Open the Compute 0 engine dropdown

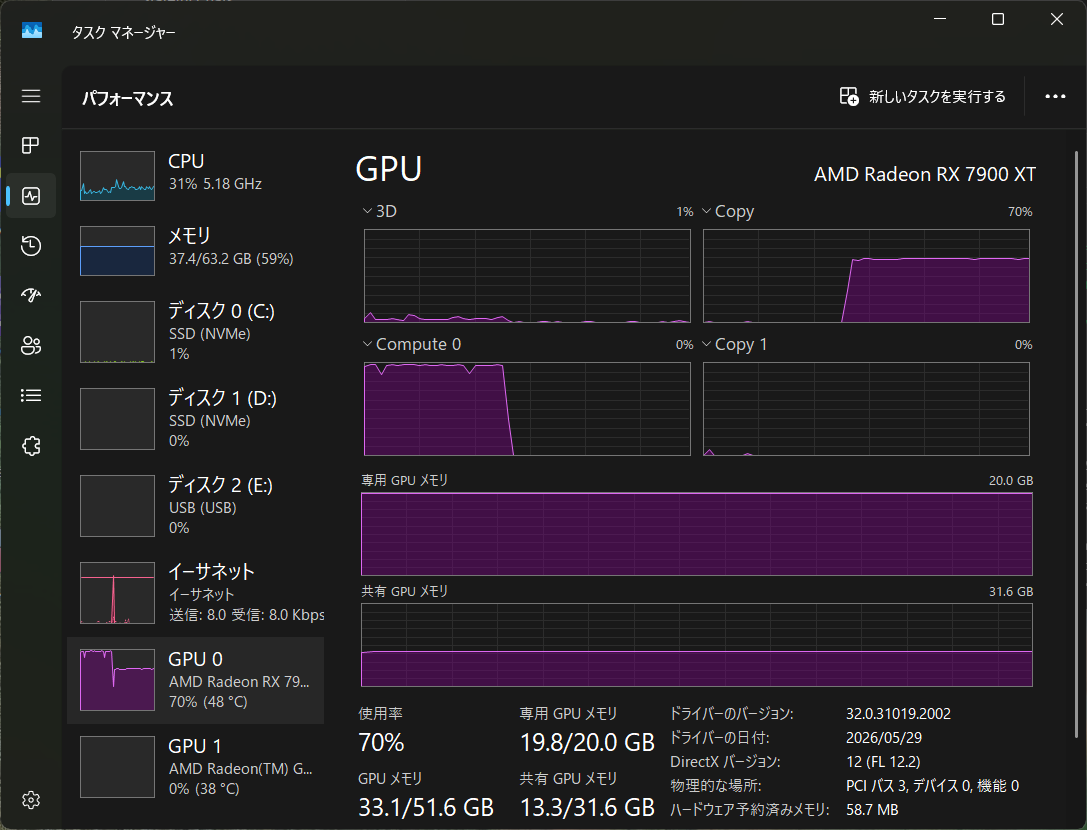(412, 345)
